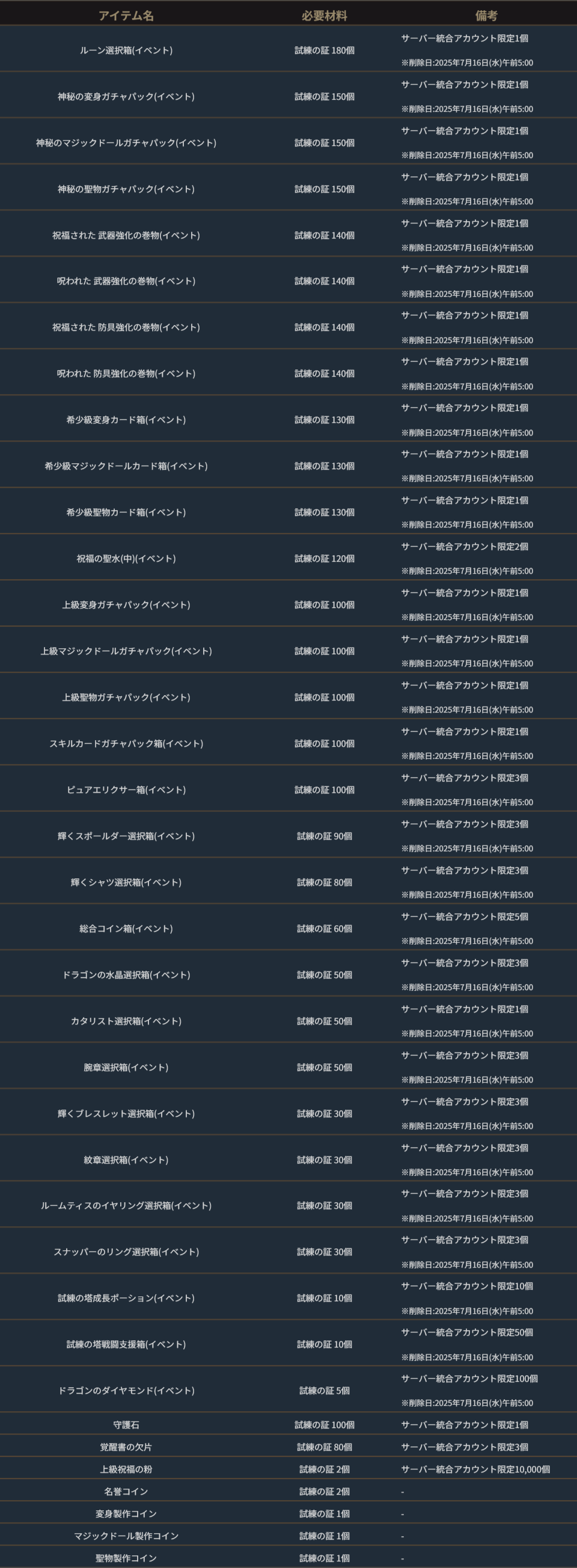The width and height of the screenshot is (577, 1568).
Task: Select ピュアエリクサー箱(イベント) item name
Action: [x=126, y=790]
